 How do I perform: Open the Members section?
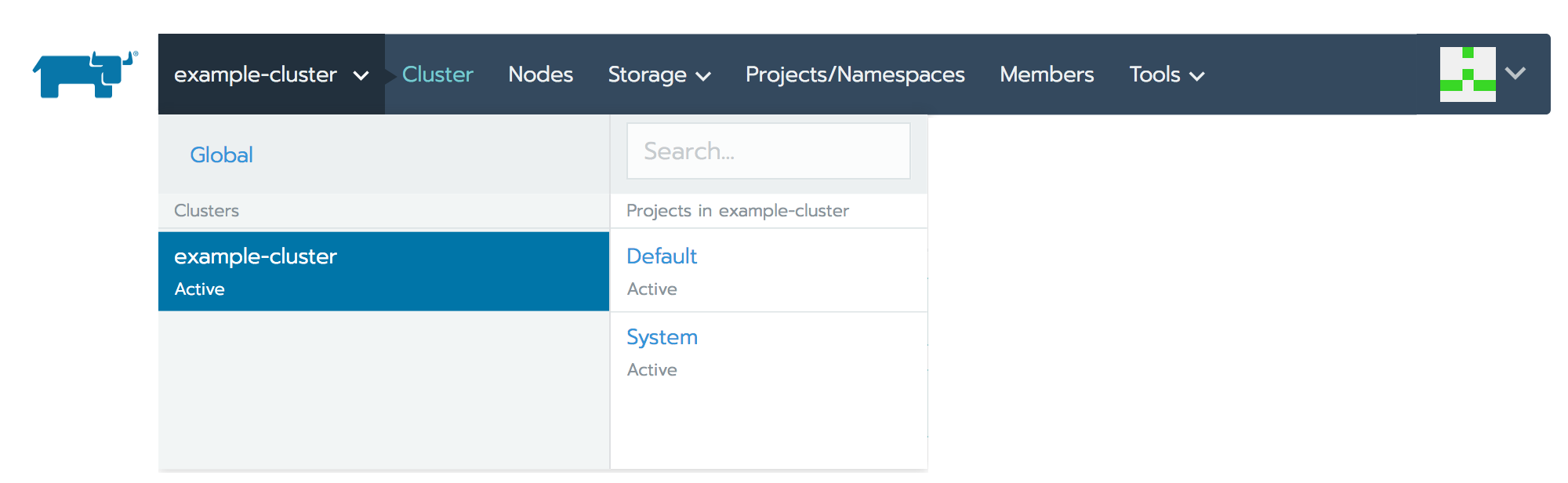[1047, 74]
